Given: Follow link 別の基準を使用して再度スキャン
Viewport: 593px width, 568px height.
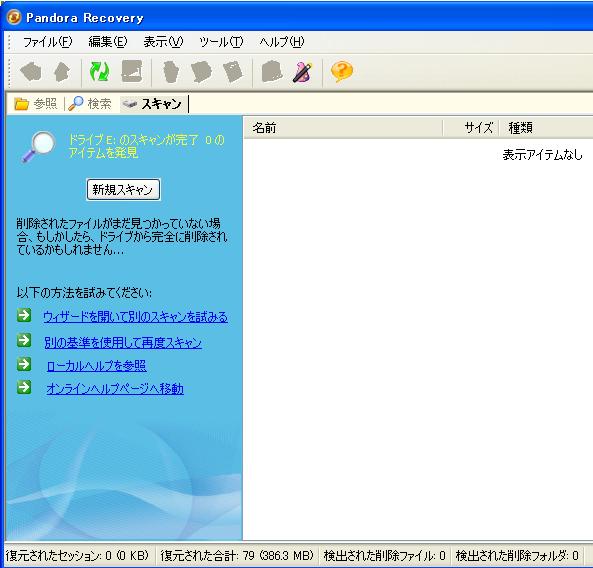Looking at the screenshot, I should click(x=123, y=343).
